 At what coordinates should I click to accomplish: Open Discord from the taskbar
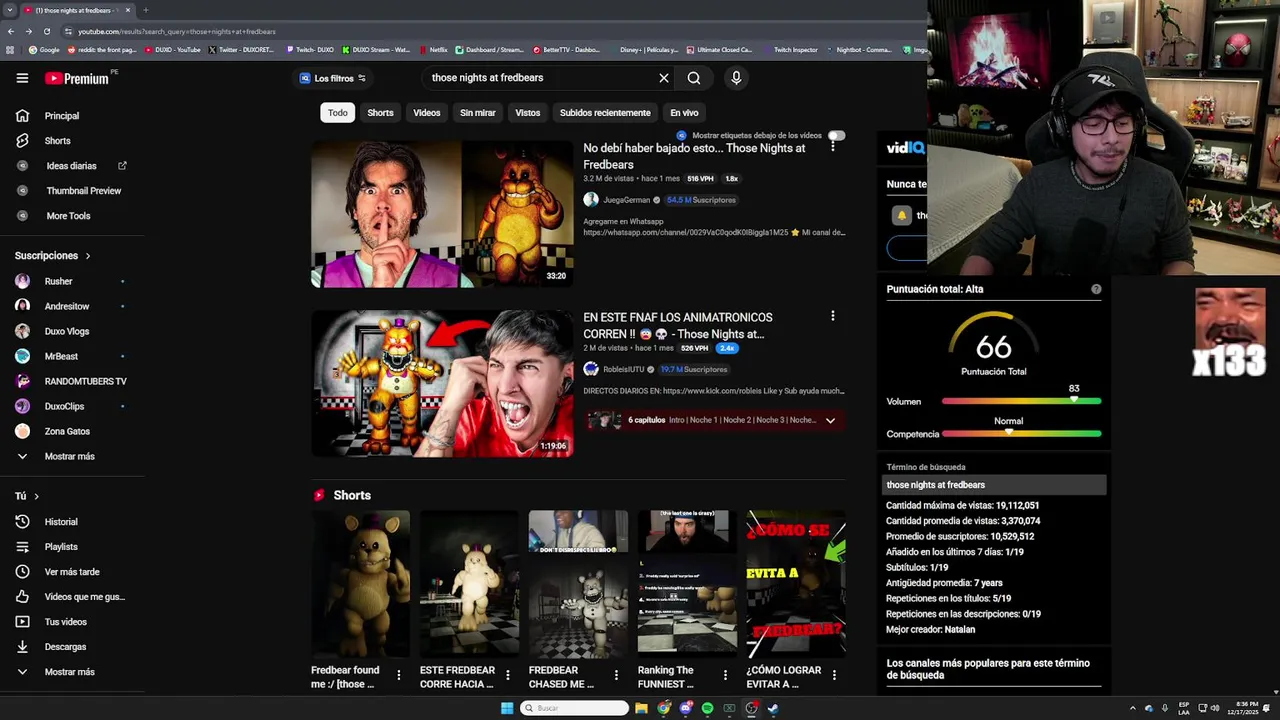[x=685, y=708]
